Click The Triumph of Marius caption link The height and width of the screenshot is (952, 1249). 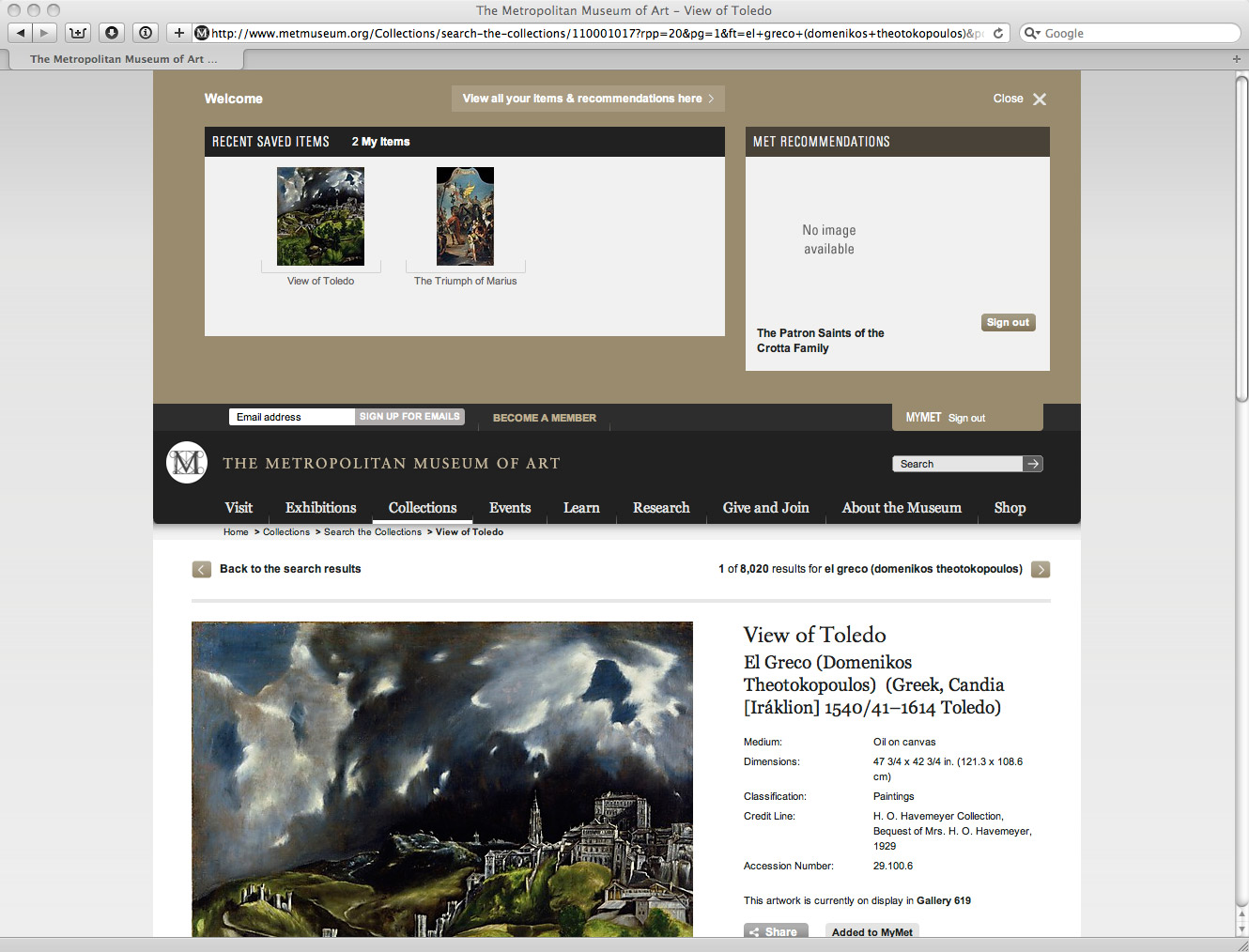tap(465, 281)
